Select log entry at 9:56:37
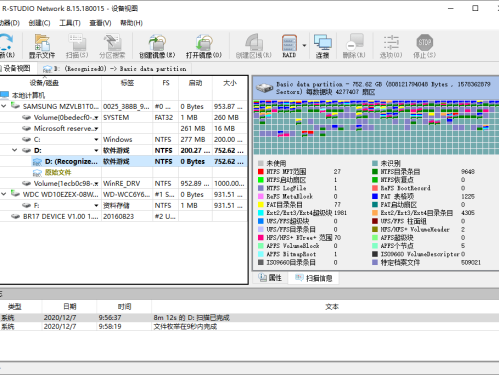 (x=249, y=318)
